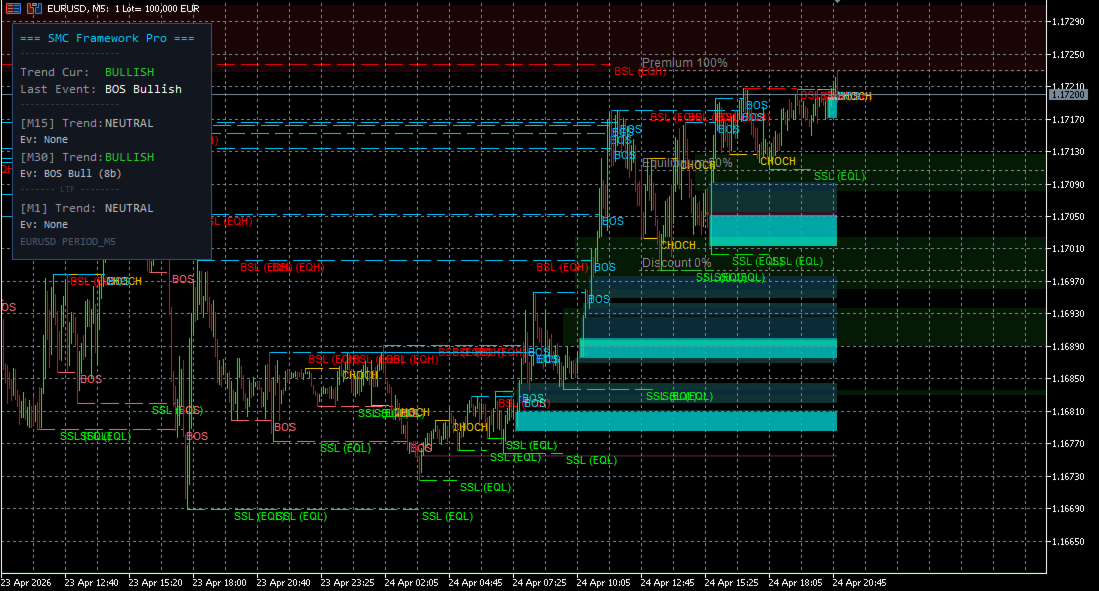Click the '24 Apr 20:45' time axis label
1099x591 pixels.
[859, 583]
